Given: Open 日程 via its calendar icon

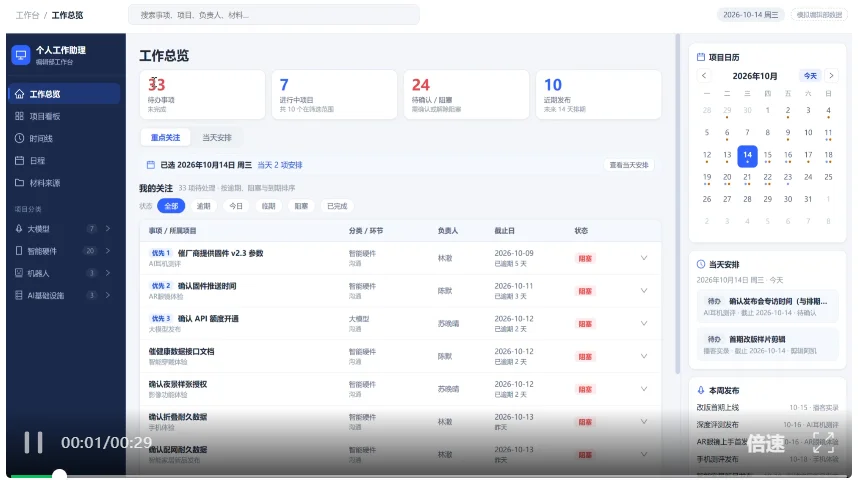Looking at the screenshot, I should pos(19,160).
